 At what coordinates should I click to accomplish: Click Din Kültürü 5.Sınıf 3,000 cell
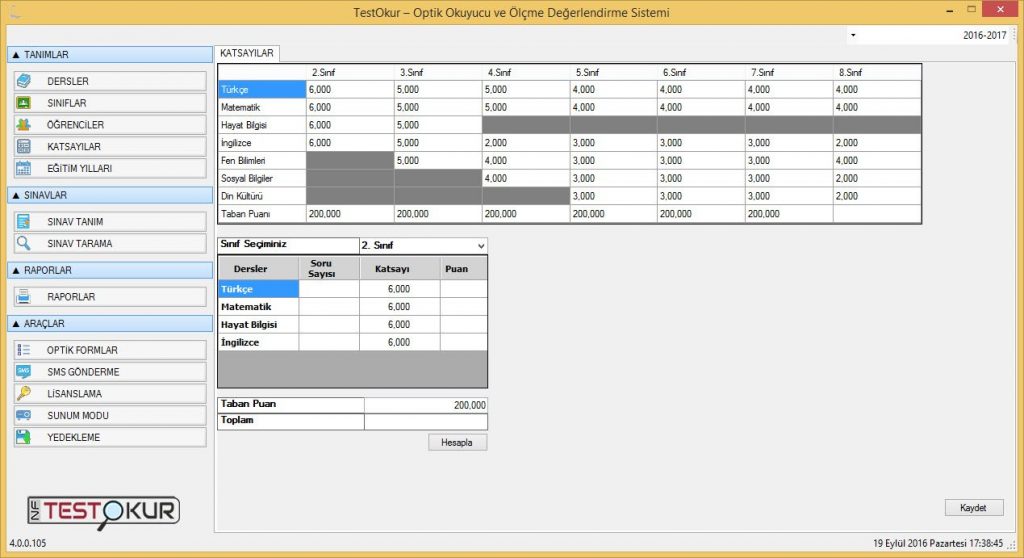click(613, 196)
